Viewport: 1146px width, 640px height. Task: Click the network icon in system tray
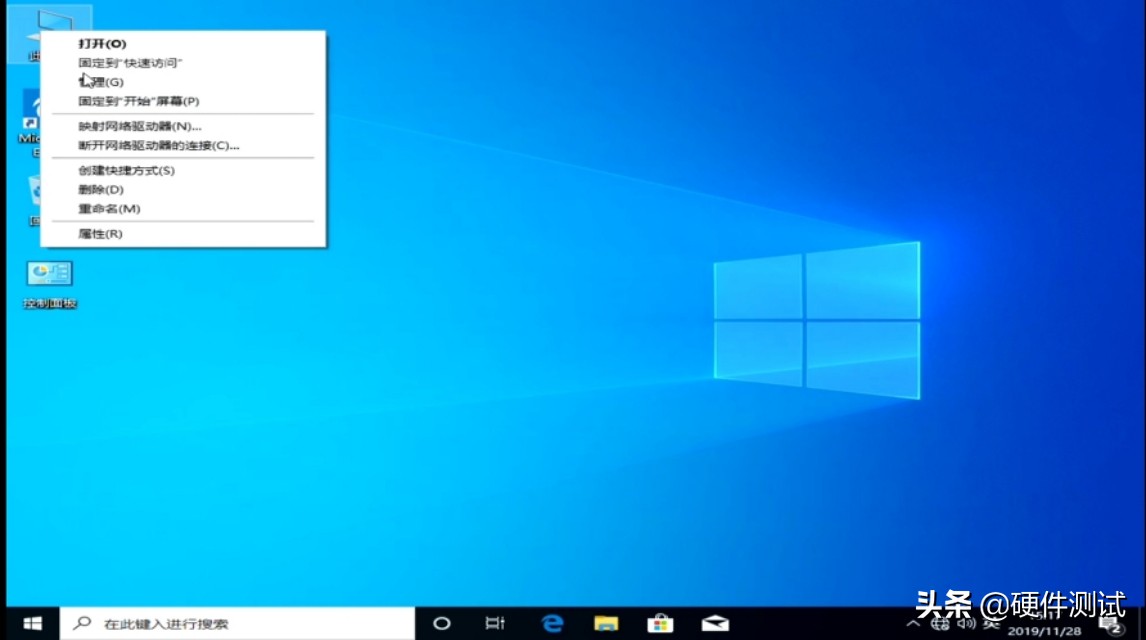[x=940, y=626]
